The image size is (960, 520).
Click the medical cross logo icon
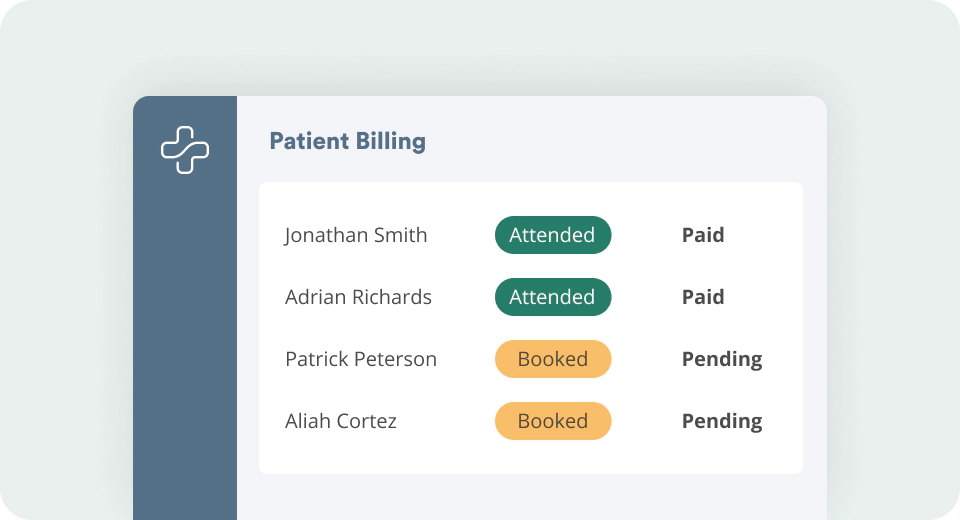click(x=185, y=150)
